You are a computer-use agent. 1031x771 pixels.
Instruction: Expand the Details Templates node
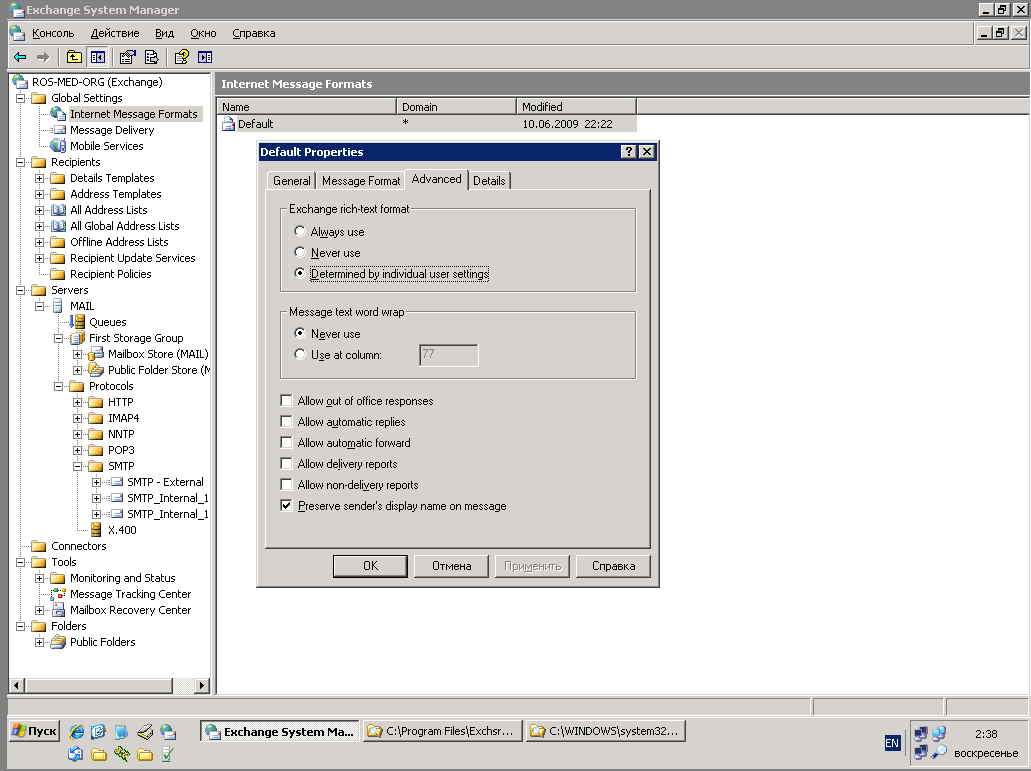pos(39,178)
